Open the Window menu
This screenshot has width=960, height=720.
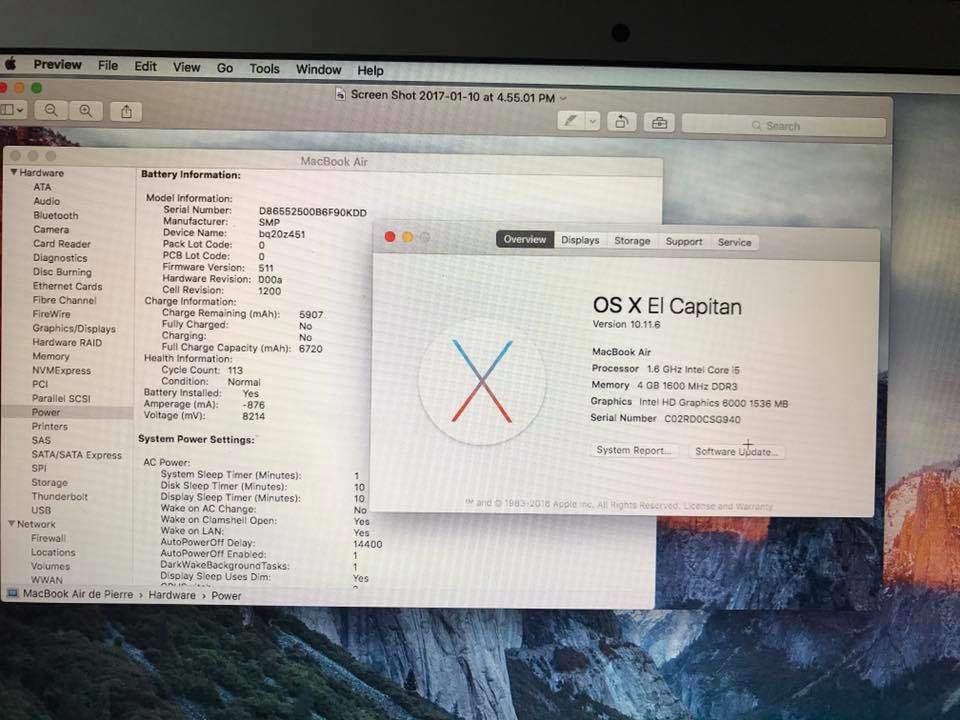pyautogui.click(x=318, y=70)
